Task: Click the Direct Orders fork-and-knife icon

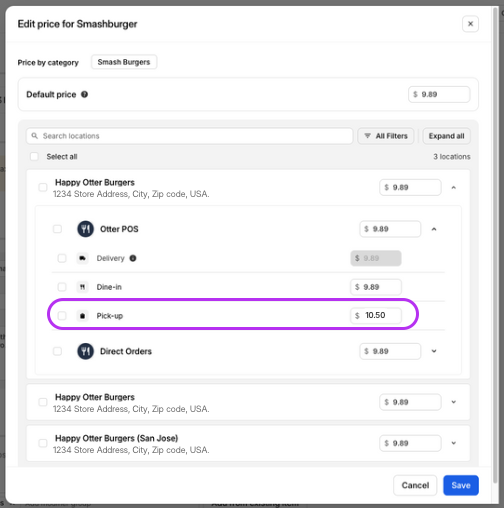Action: 85,351
